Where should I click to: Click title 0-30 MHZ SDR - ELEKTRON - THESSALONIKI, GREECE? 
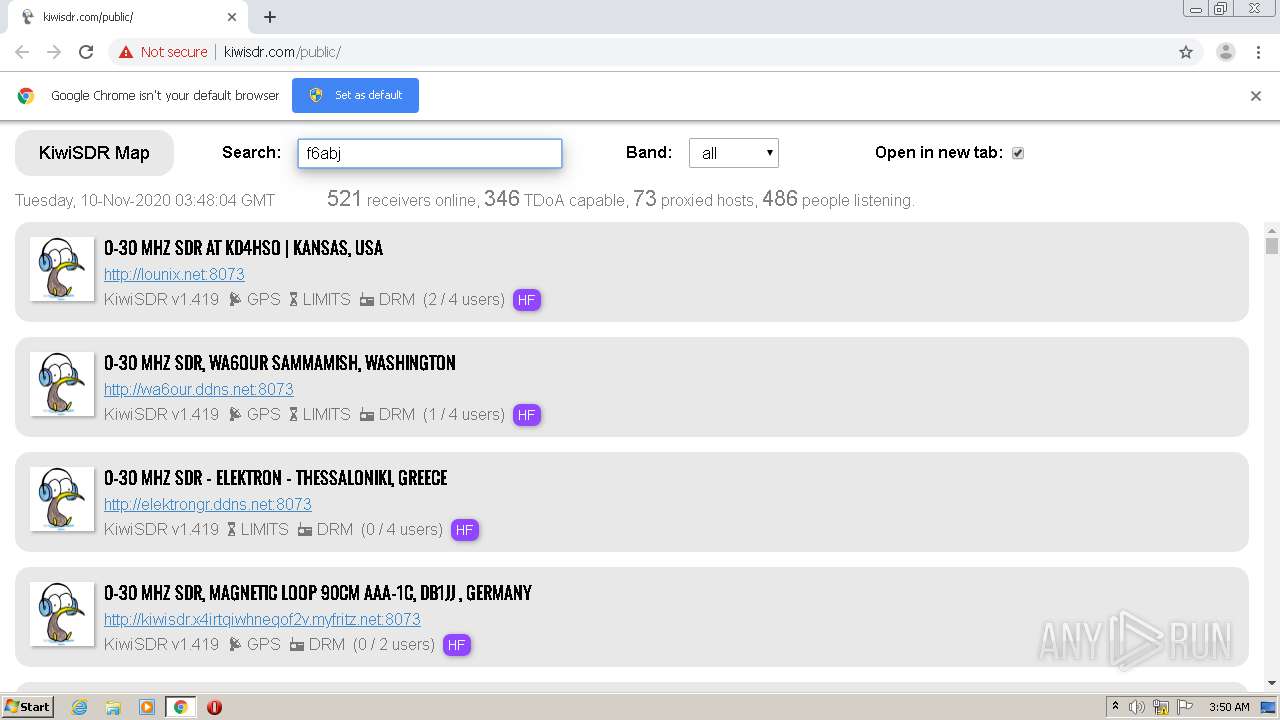(276, 478)
